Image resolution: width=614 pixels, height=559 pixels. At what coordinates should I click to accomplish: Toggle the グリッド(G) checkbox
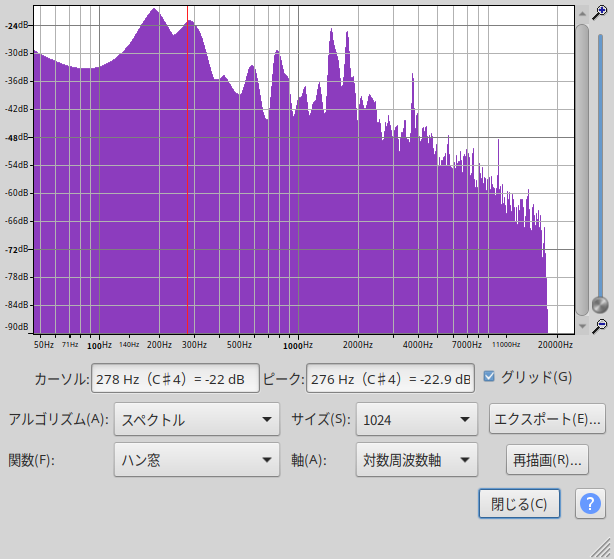pos(489,377)
